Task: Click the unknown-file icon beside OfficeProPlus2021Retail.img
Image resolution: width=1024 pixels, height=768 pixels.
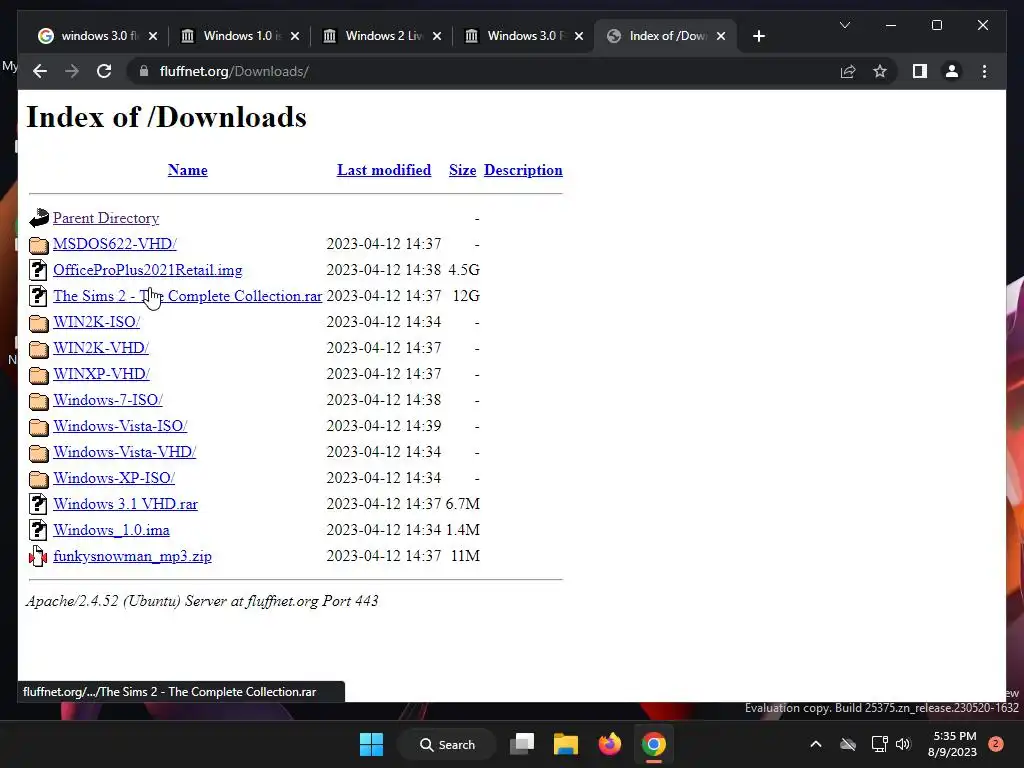Action: tap(39, 270)
